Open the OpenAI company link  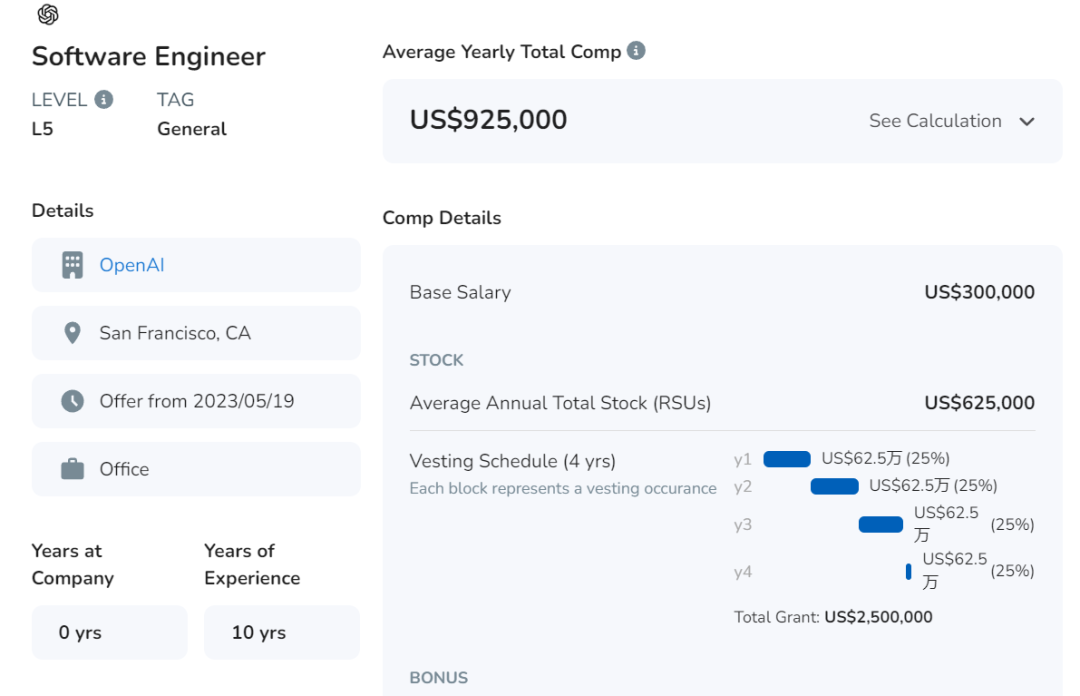click(x=132, y=265)
